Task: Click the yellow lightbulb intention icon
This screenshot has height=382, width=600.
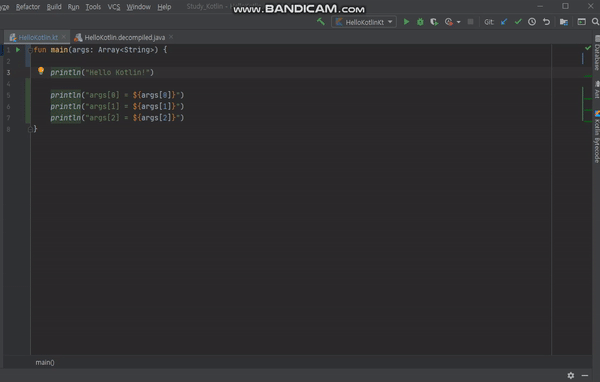Action: 41,71
